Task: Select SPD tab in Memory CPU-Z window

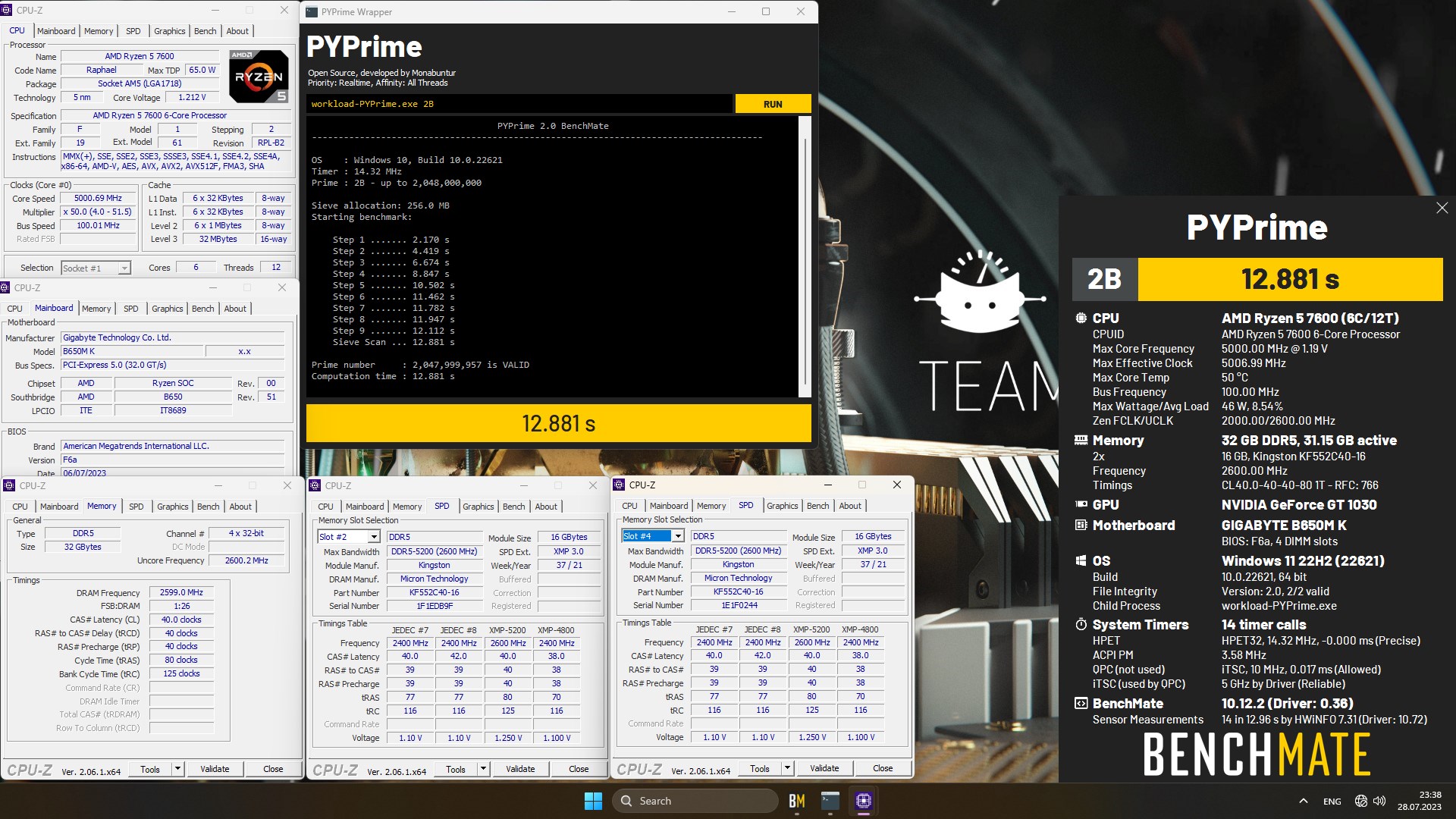Action: [x=136, y=507]
